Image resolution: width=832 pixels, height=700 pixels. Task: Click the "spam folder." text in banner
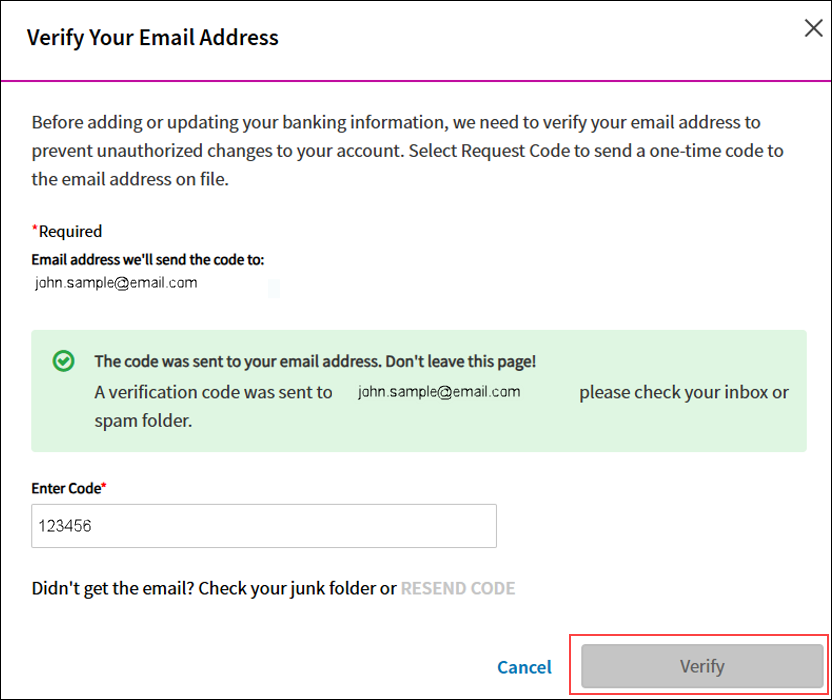point(143,421)
